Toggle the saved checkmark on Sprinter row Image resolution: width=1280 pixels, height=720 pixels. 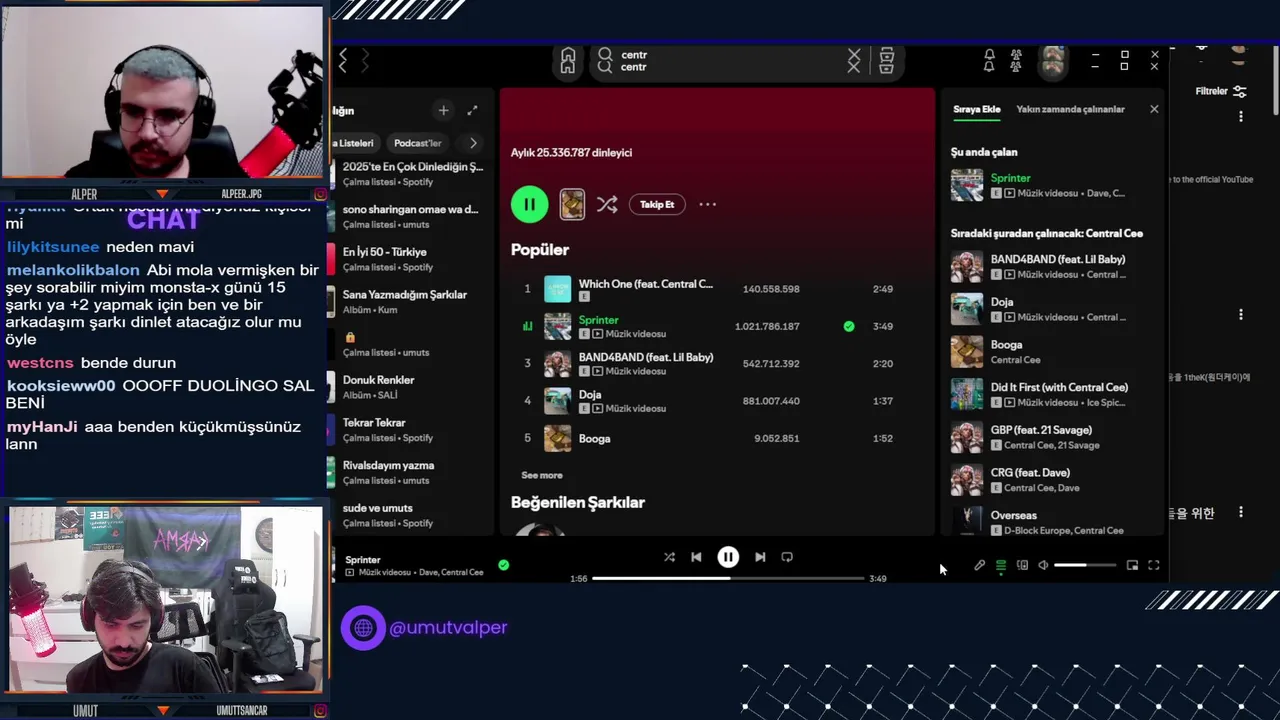849,326
